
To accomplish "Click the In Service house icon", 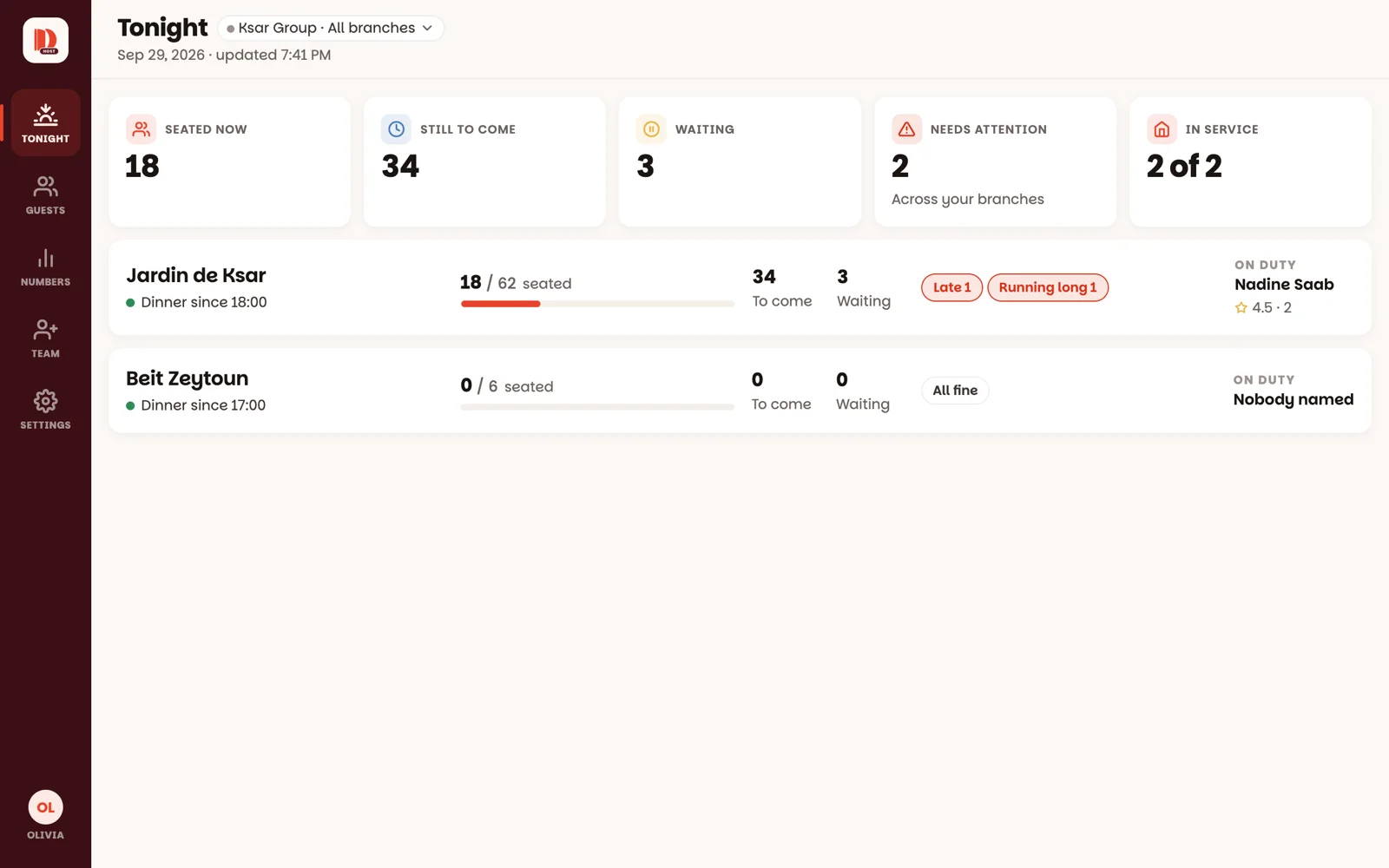I will click(1162, 129).
